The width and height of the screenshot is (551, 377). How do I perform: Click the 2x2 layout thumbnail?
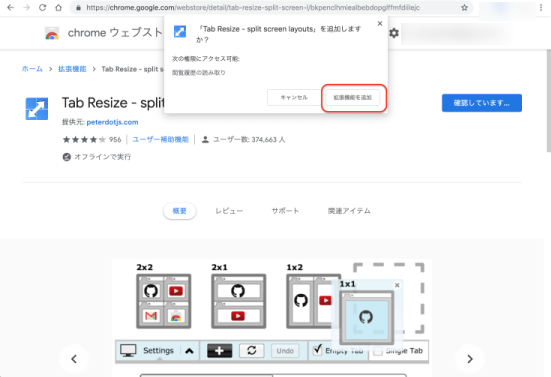(164, 301)
